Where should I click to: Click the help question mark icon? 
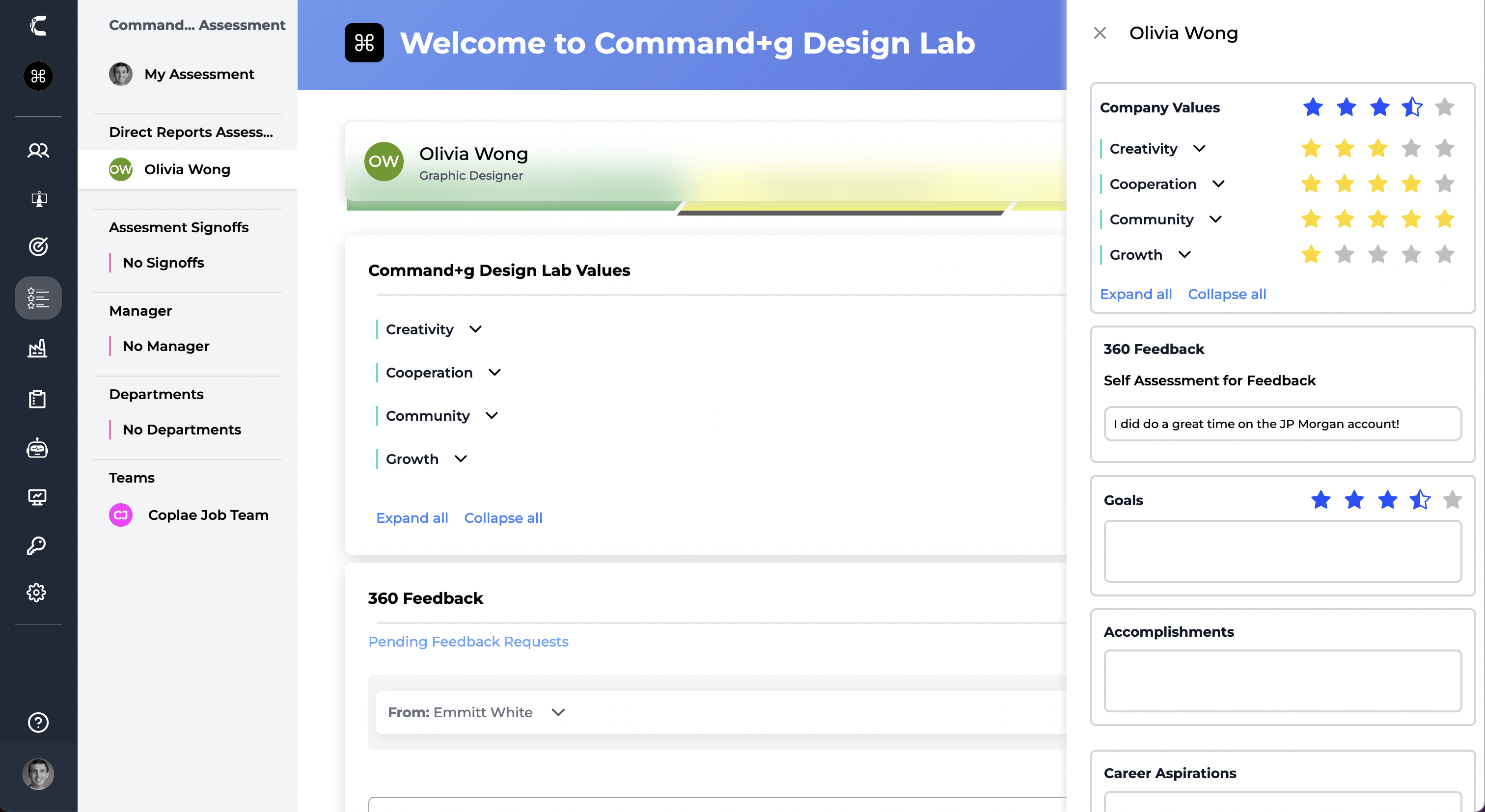(38, 722)
